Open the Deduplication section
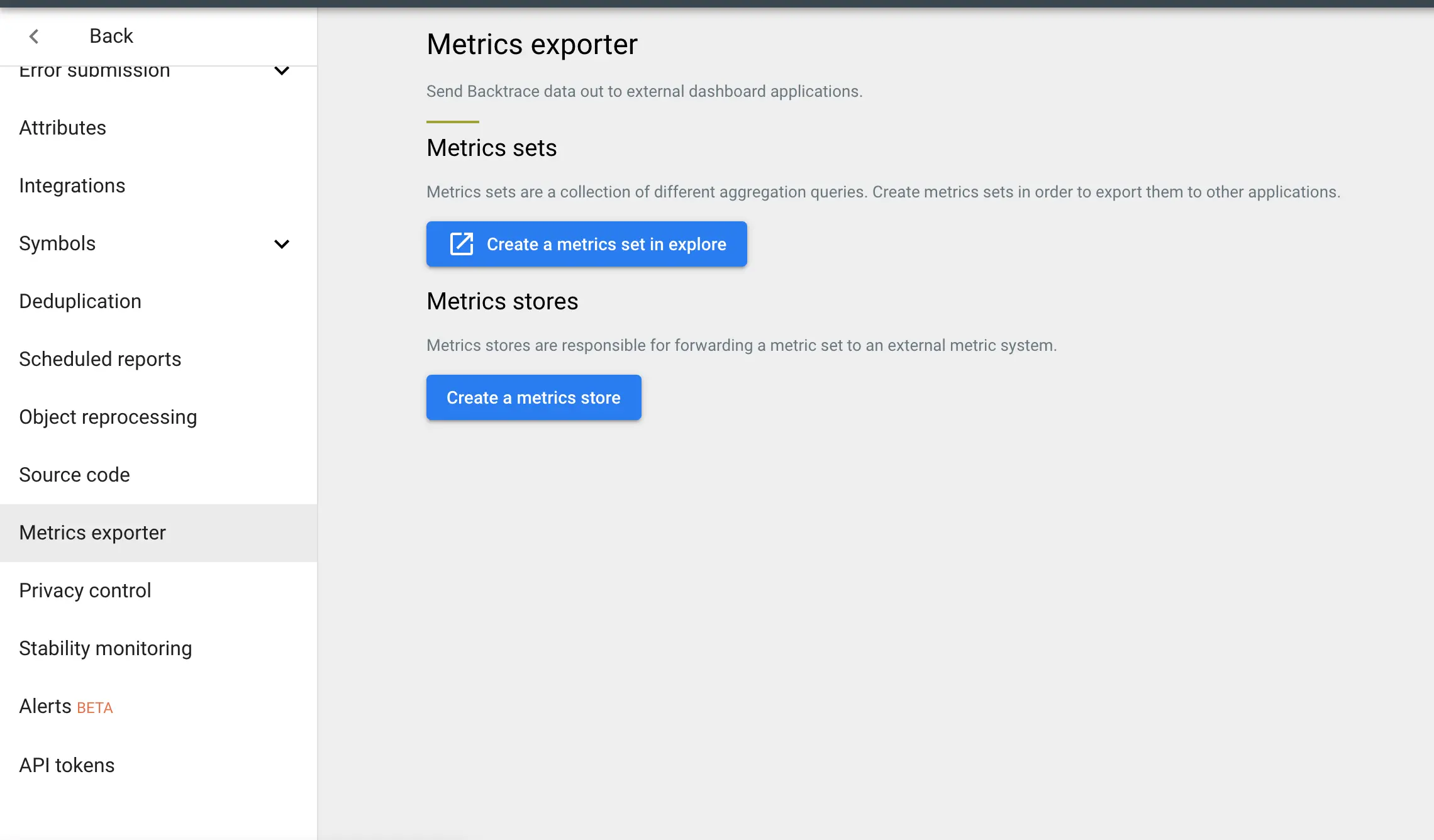Viewport: 1434px width, 840px height. (80, 301)
